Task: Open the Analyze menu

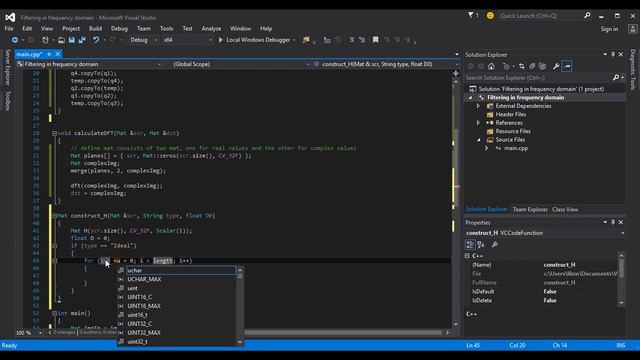Action: click(211, 29)
